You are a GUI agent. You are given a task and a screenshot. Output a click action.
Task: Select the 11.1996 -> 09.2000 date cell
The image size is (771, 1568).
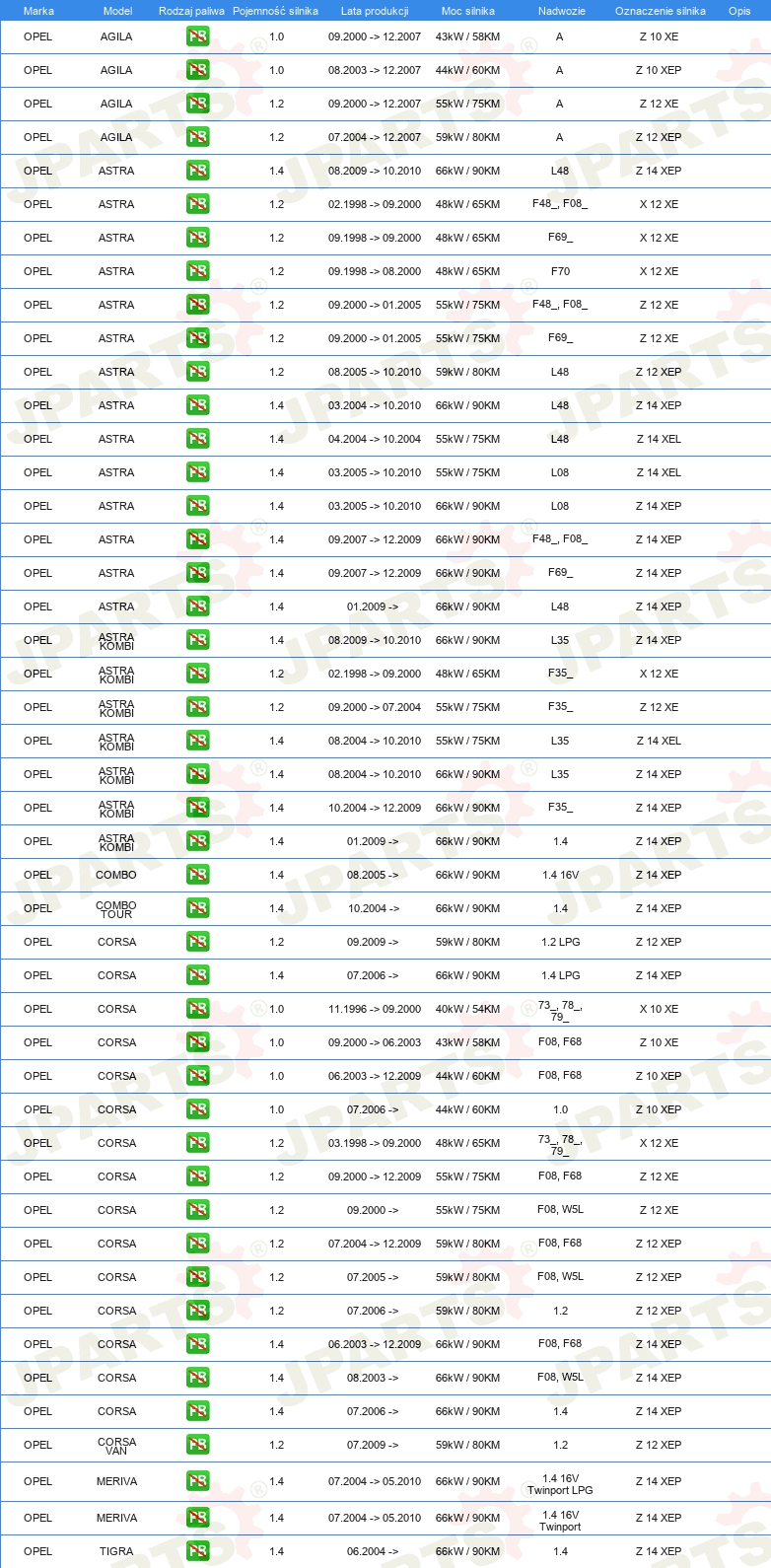pyautogui.click(x=375, y=1009)
